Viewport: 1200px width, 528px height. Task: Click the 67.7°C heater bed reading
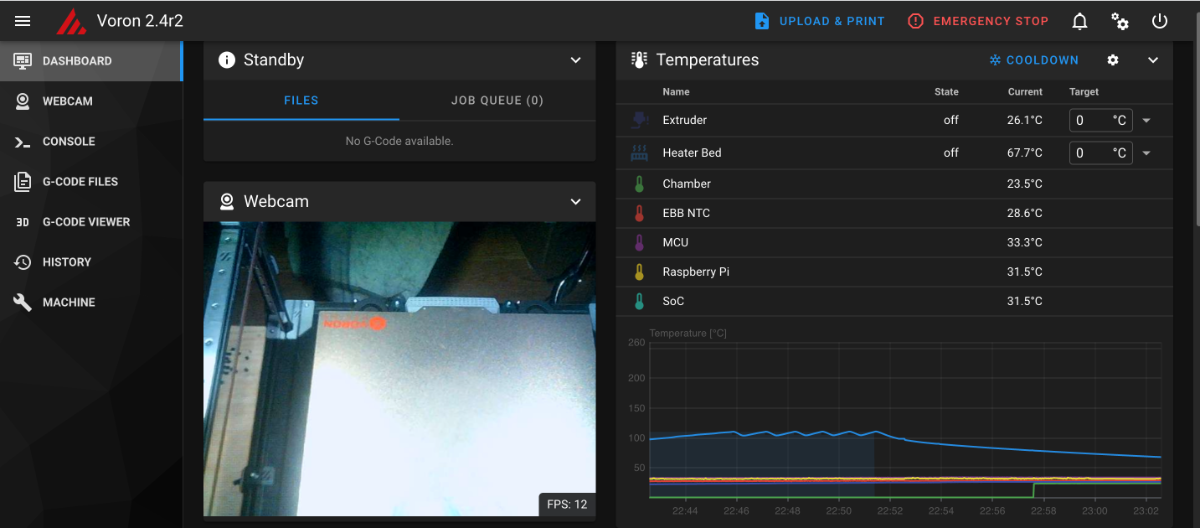[x=1025, y=153]
